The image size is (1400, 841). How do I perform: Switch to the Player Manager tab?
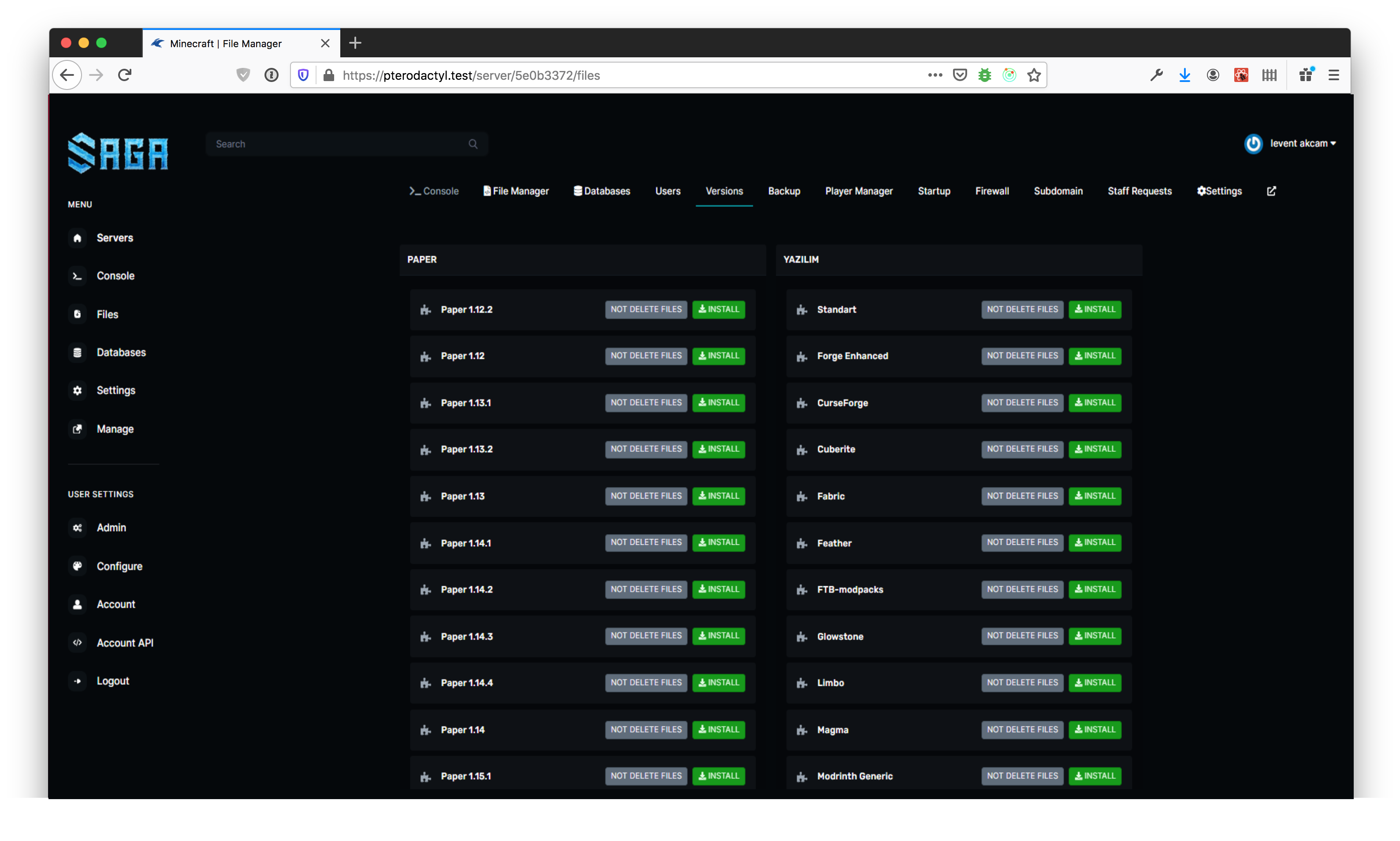(858, 191)
